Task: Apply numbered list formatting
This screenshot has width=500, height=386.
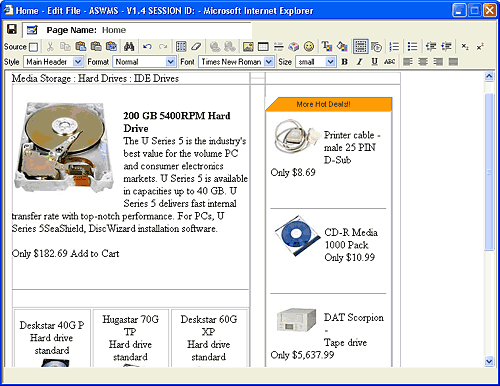Action: pos(394,46)
